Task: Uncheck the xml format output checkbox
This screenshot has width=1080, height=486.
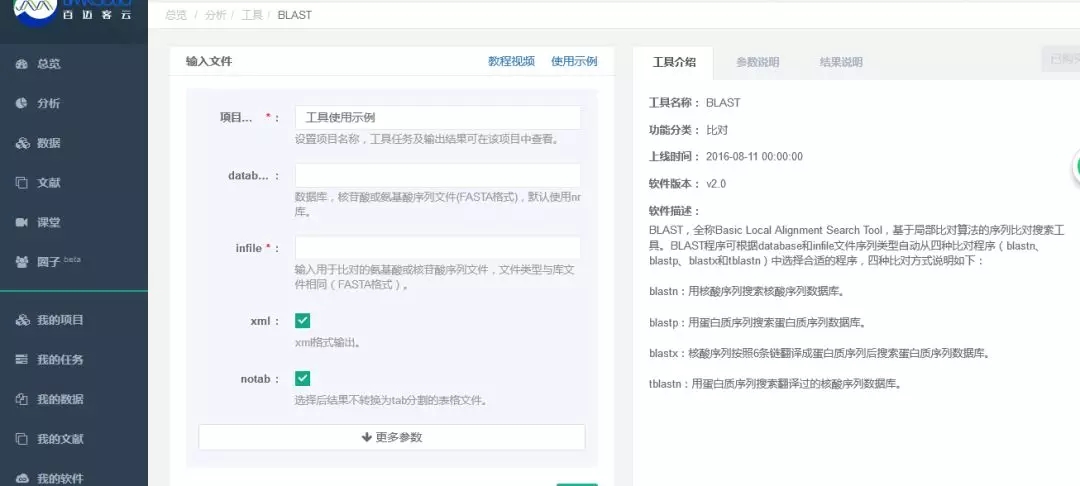Action: [303, 321]
